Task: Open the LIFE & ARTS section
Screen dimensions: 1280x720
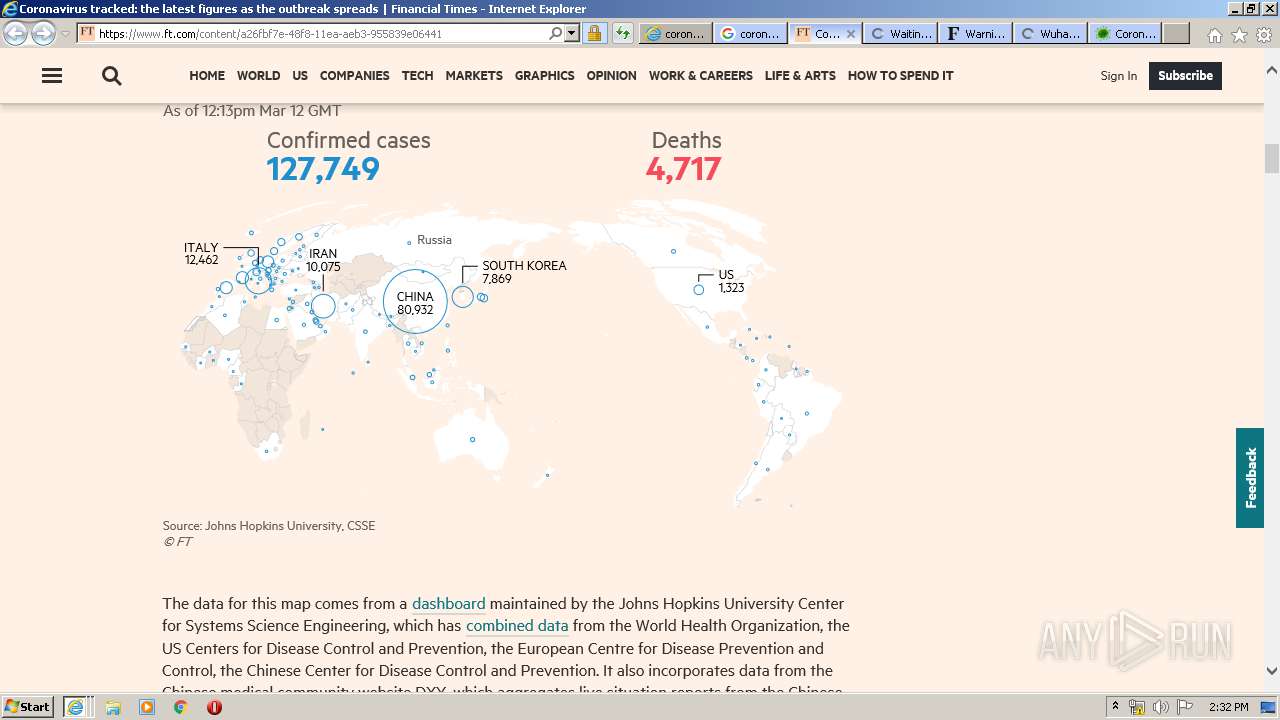Action: point(800,76)
